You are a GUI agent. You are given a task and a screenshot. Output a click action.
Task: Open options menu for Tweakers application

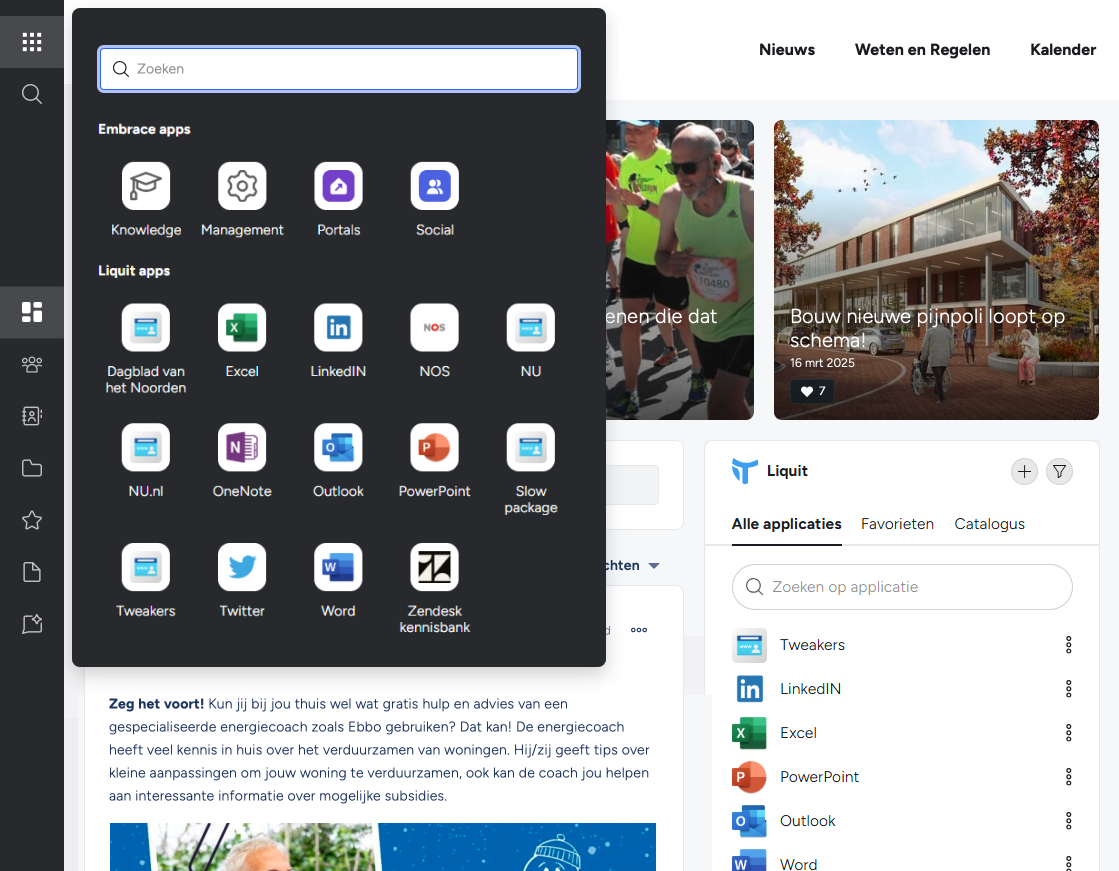(x=1068, y=645)
